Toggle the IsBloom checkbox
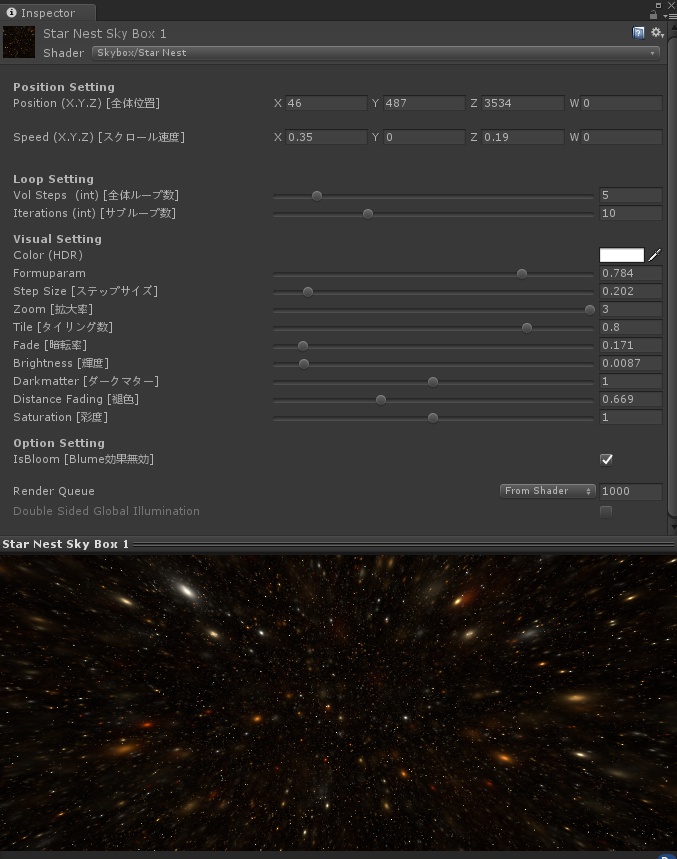The height and width of the screenshot is (859, 677). coord(606,459)
